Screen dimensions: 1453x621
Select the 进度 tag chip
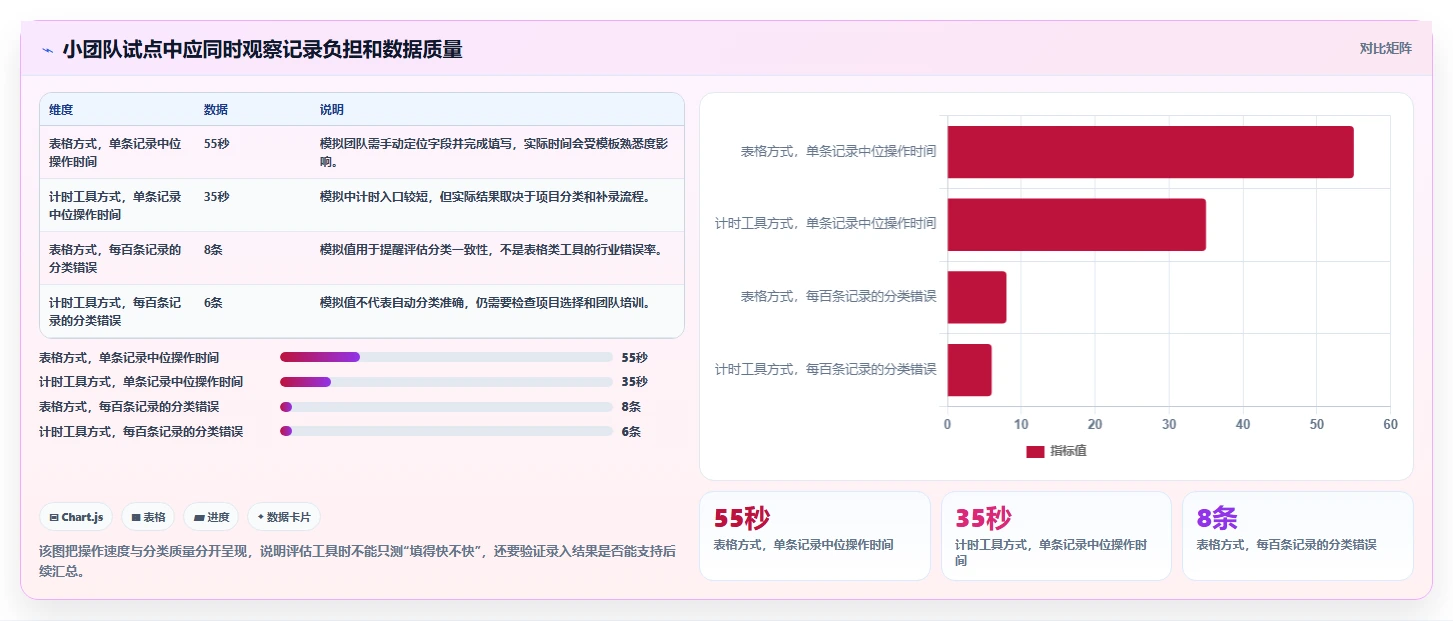pos(211,517)
